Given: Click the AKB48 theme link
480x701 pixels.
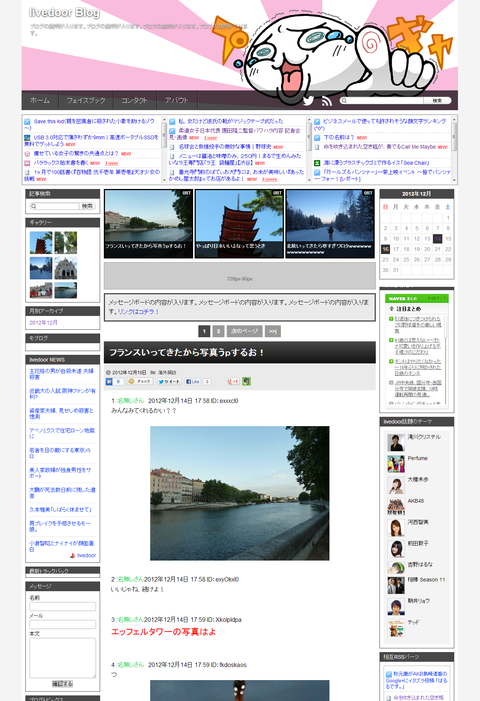Looking at the screenshot, I should (416, 501).
